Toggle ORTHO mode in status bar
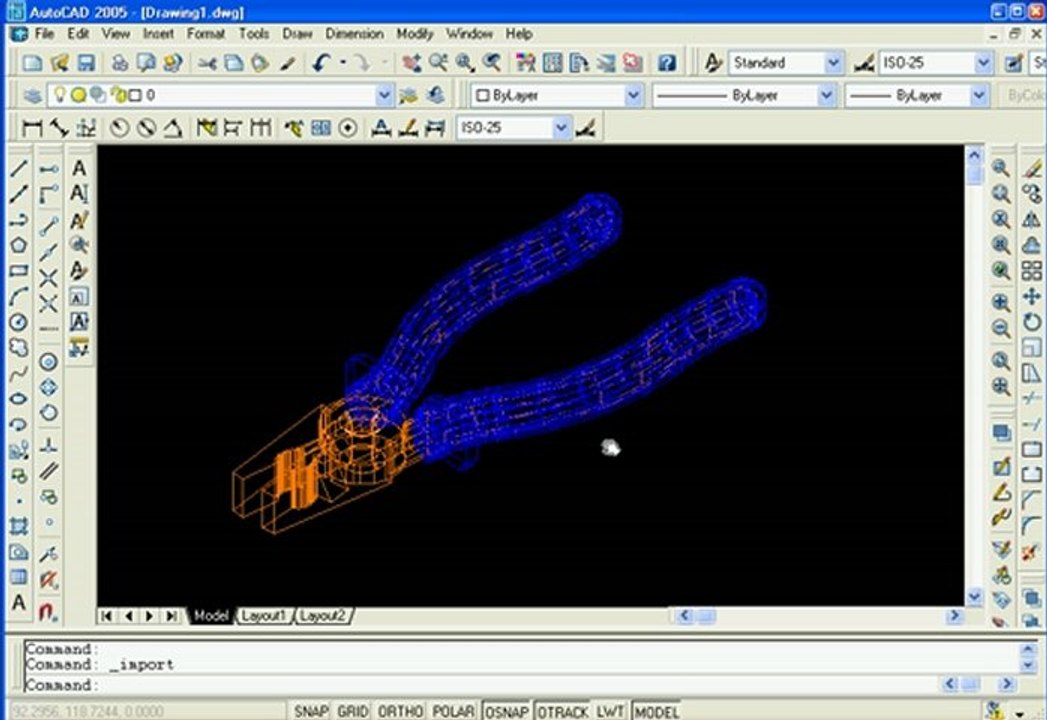1047x720 pixels. pos(401,711)
